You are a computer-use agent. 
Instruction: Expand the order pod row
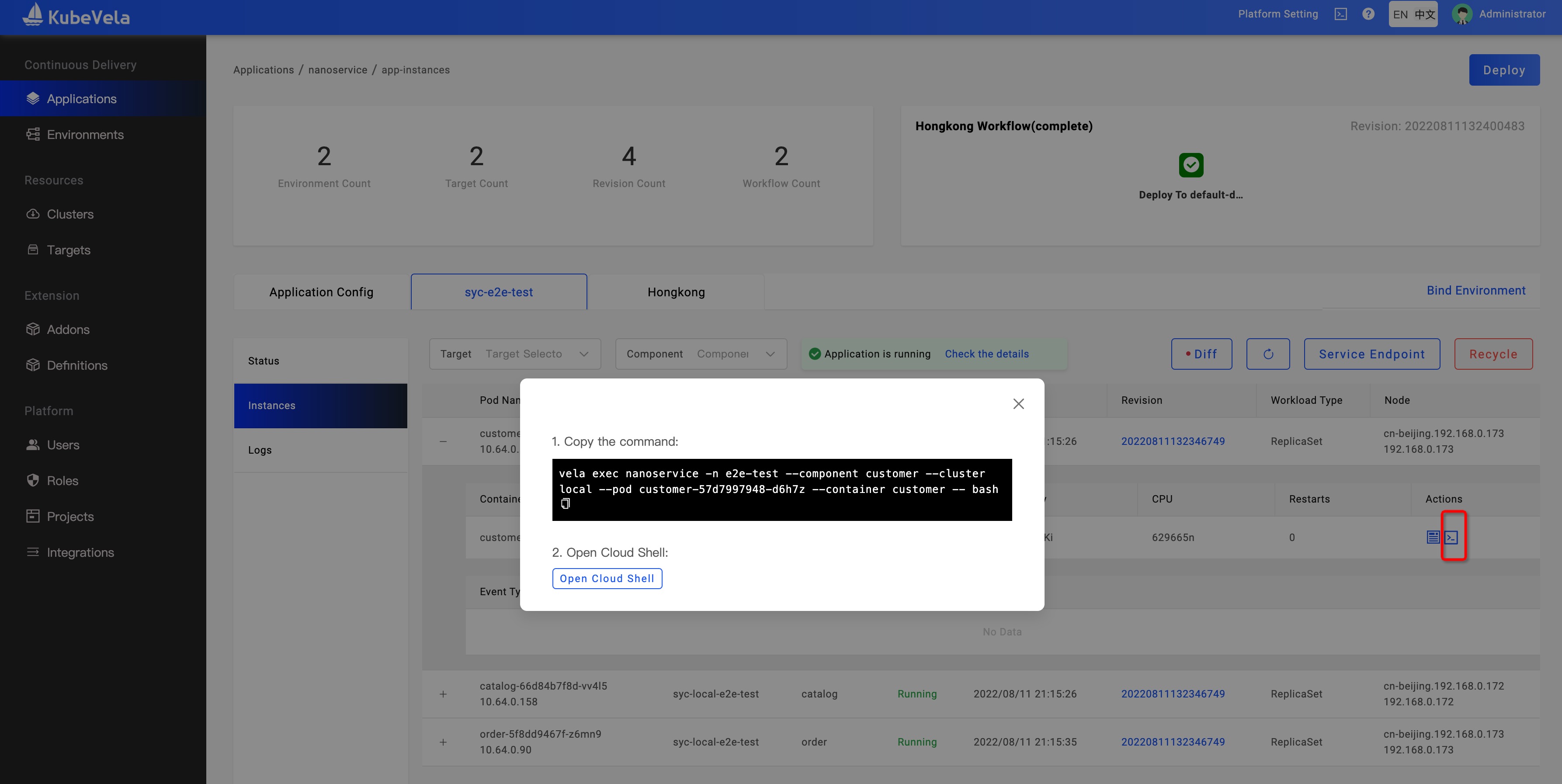coord(443,742)
